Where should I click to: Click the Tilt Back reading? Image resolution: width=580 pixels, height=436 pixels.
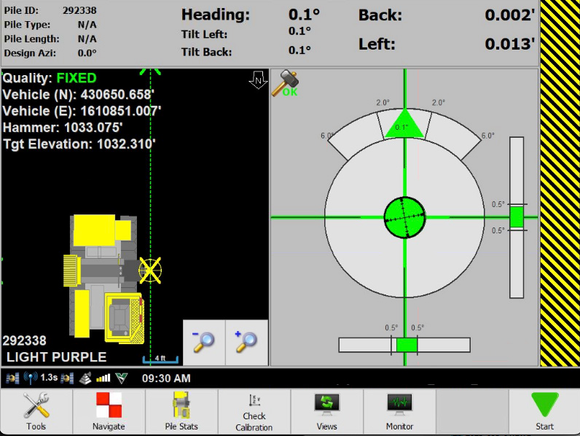point(300,50)
